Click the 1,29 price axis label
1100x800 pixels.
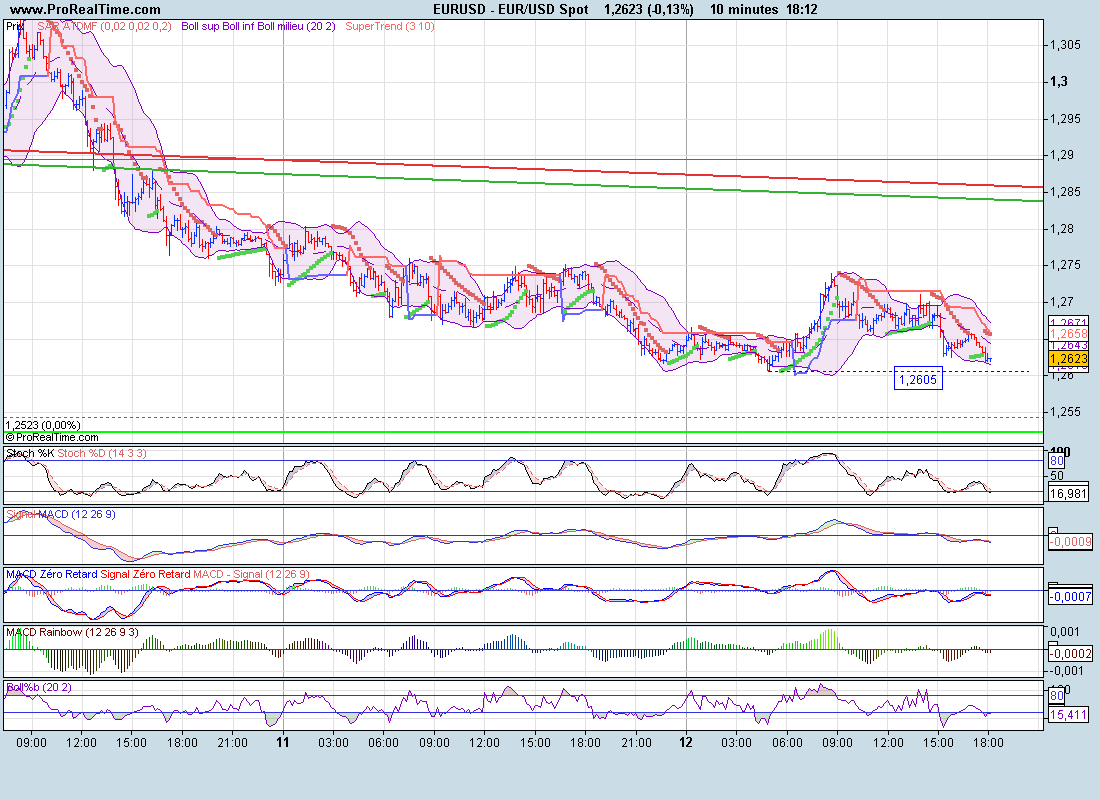[1061, 155]
